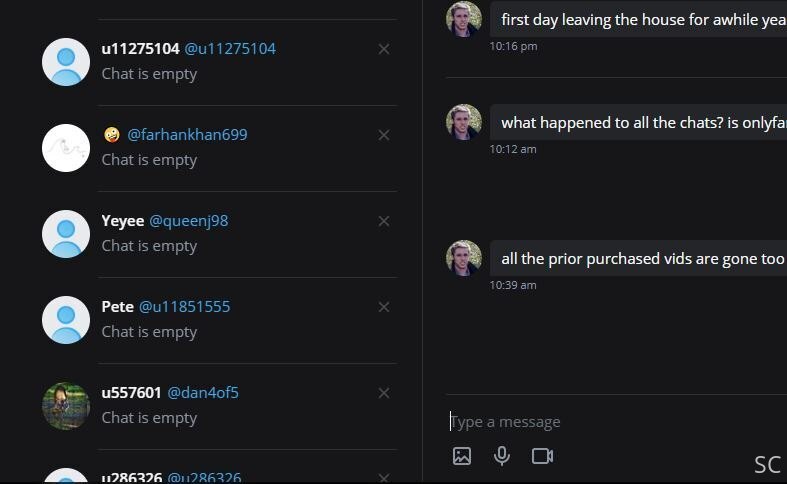This screenshot has height=484, width=787.
Task: Remove the u557601 @dan4of5 chat with X
Action: point(384,393)
